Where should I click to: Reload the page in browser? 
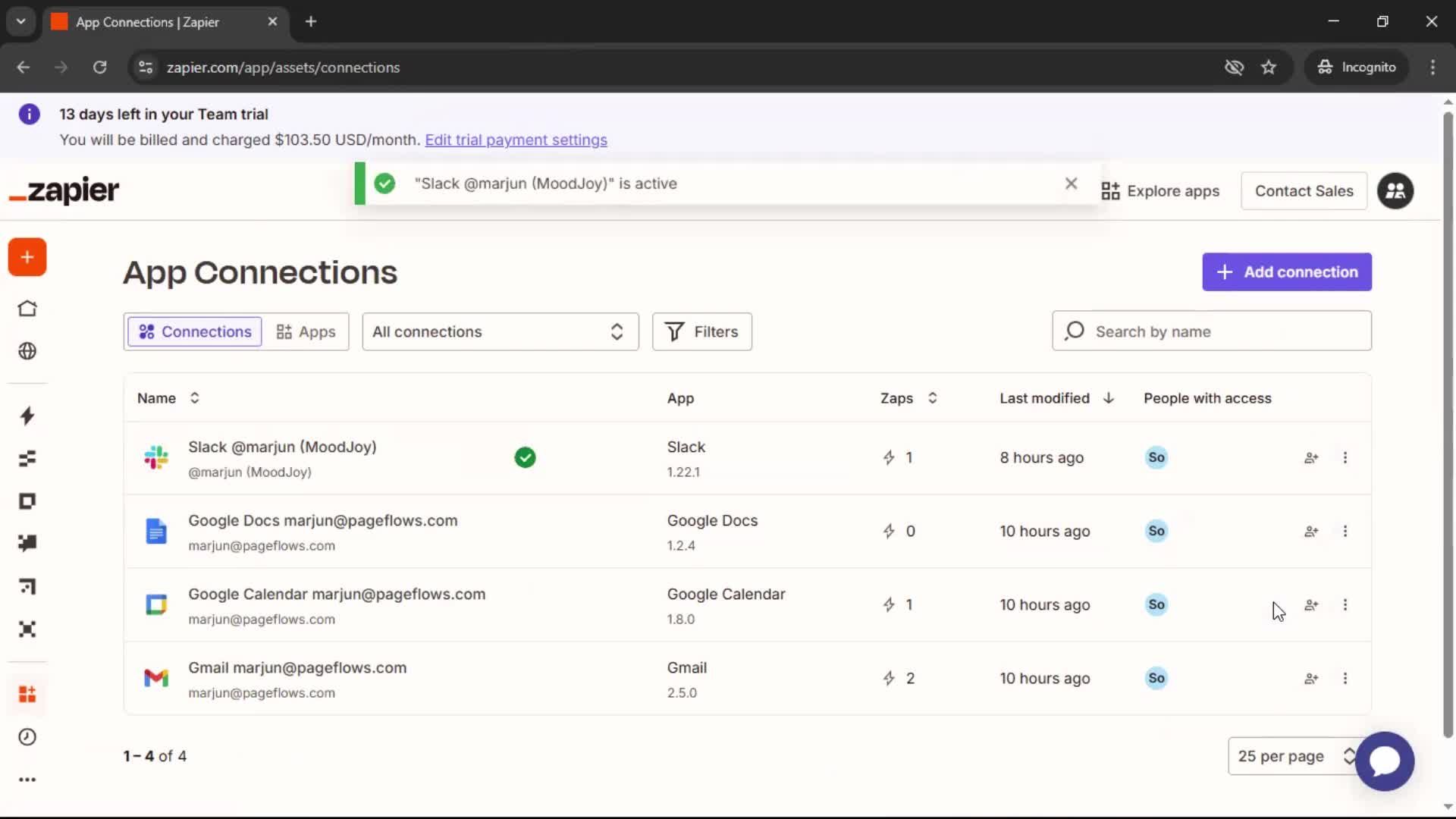[x=99, y=67]
